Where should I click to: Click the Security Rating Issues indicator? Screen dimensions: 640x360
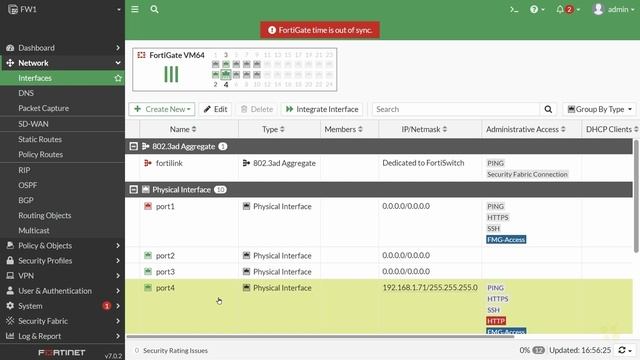point(171,351)
